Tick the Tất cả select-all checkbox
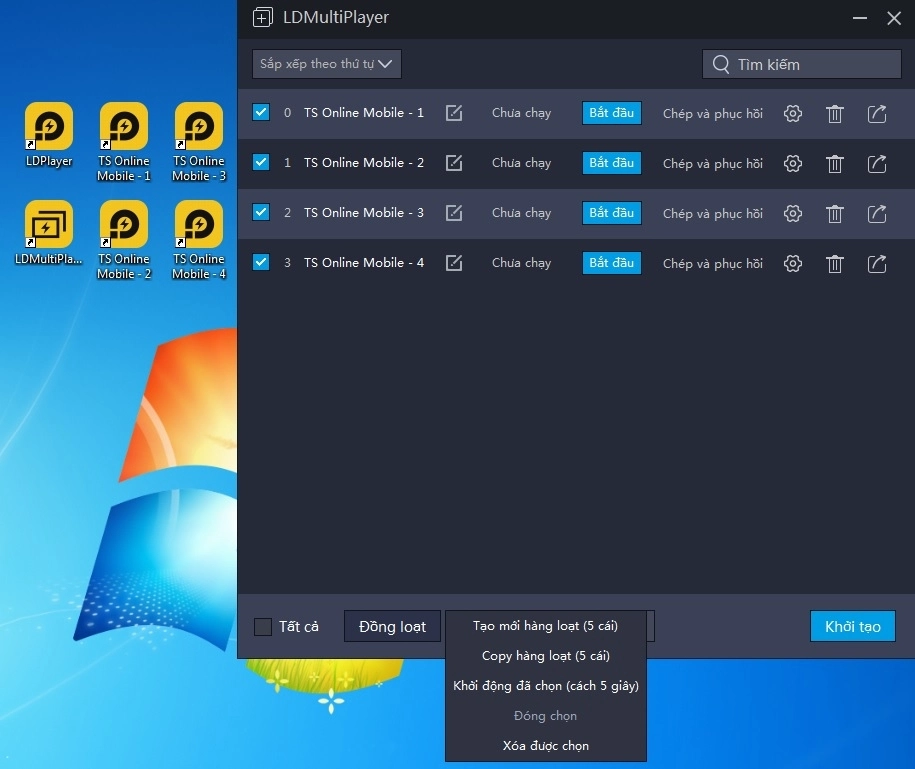This screenshot has height=769, width=915. pyautogui.click(x=263, y=627)
